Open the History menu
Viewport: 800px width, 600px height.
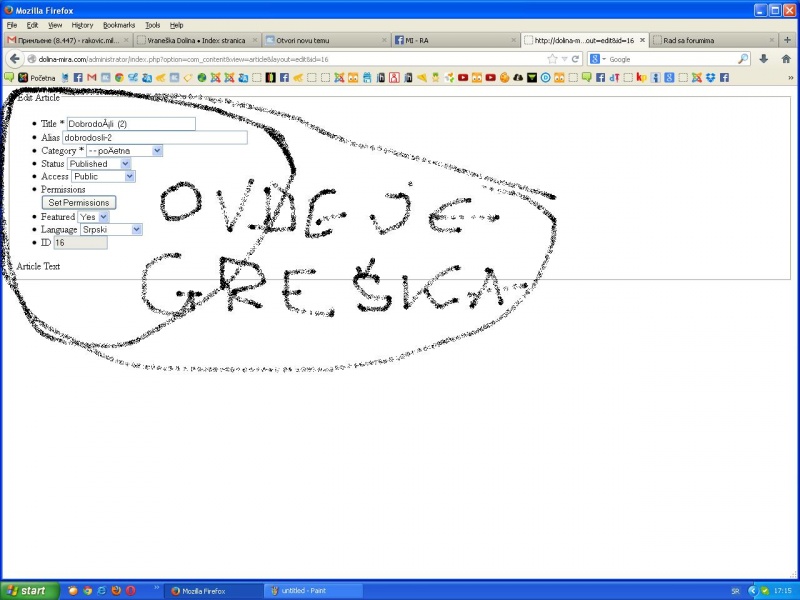pos(82,25)
